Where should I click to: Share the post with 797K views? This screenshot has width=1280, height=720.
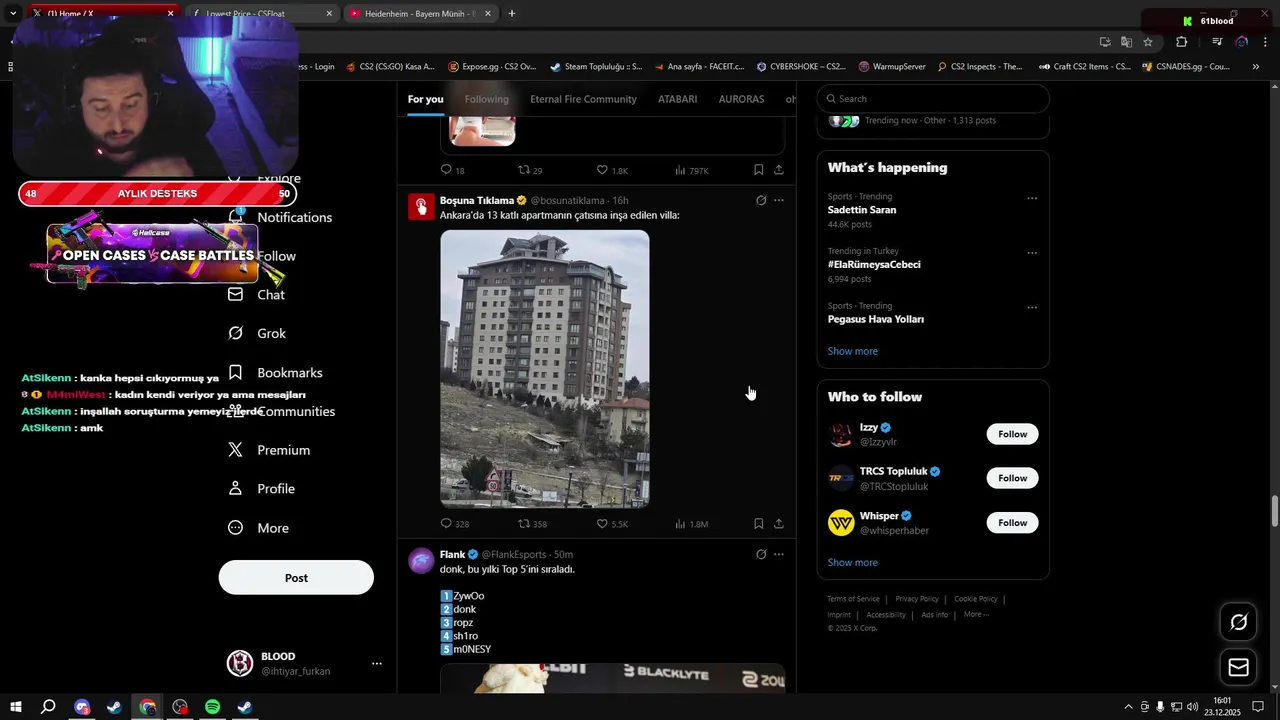pyautogui.click(x=779, y=170)
